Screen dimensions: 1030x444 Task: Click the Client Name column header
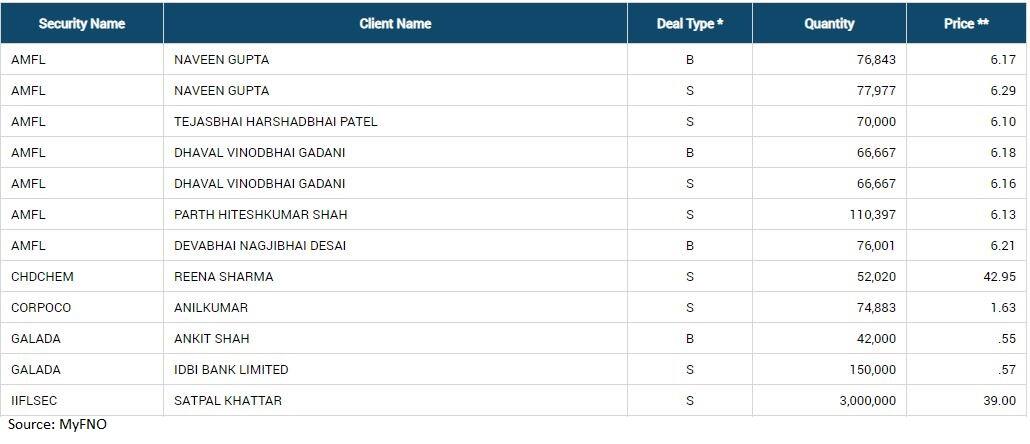[395, 24]
